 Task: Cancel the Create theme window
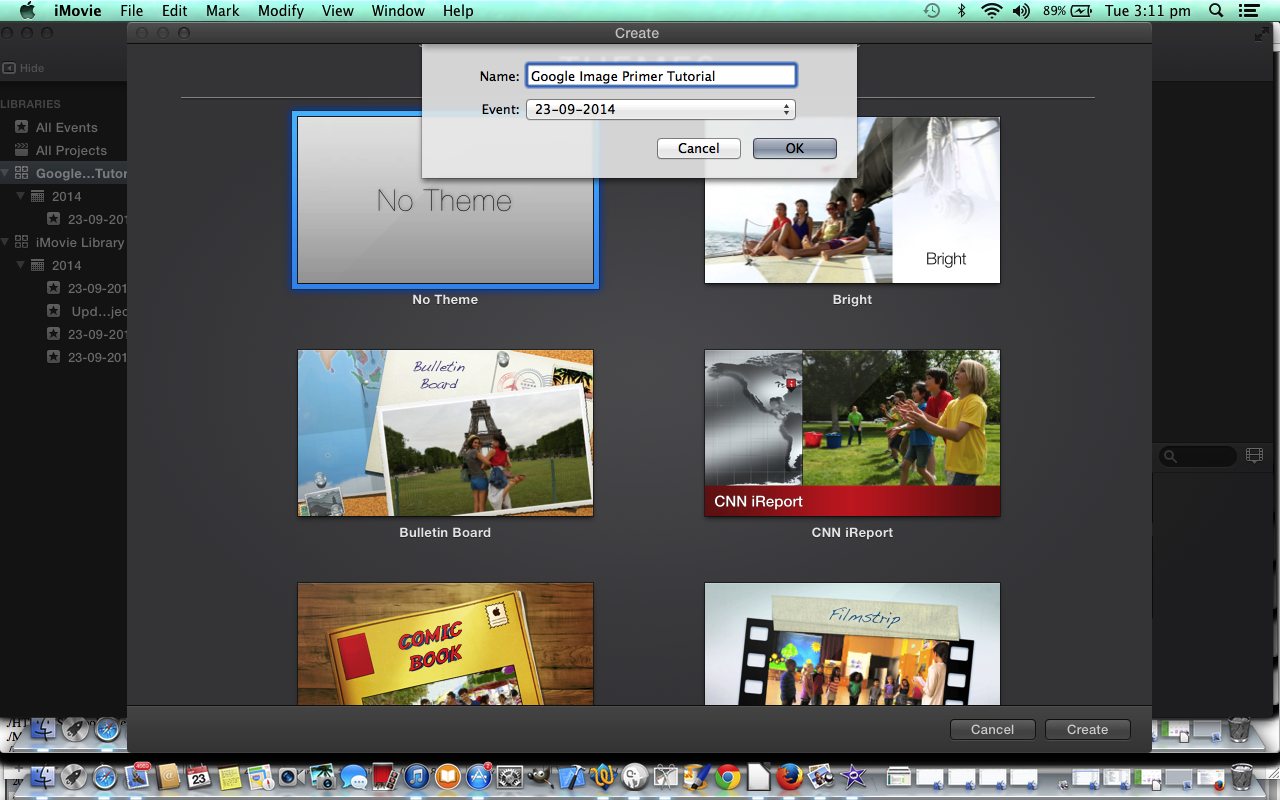pyautogui.click(x=992, y=729)
